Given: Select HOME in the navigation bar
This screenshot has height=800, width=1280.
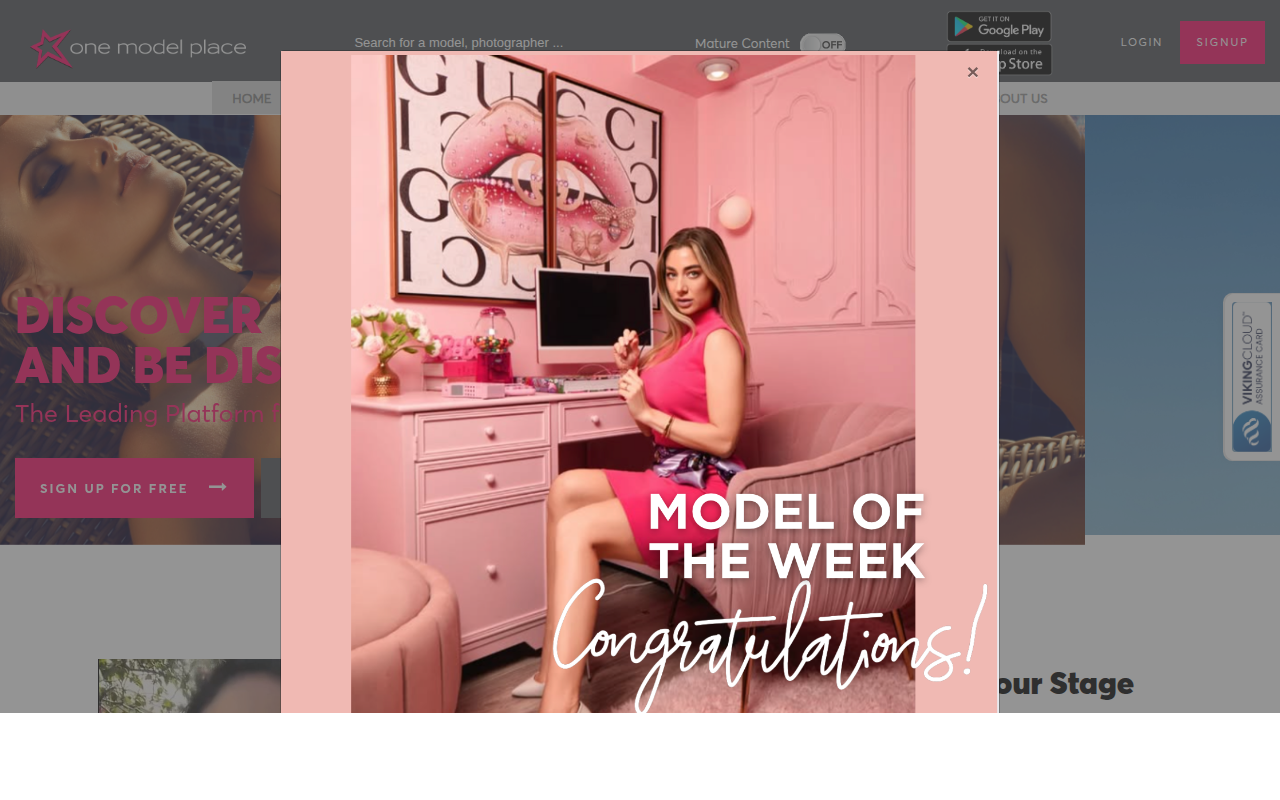Looking at the screenshot, I should (251, 97).
